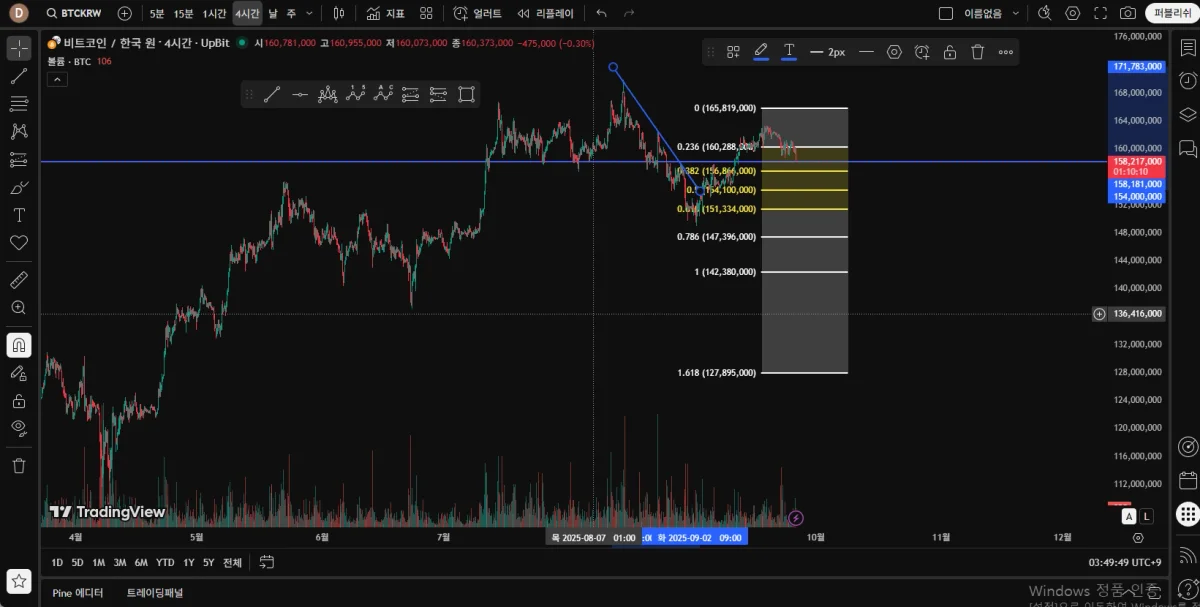Open go-to-date calendar icon
This screenshot has height=607, width=1200.
click(x=267, y=562)
